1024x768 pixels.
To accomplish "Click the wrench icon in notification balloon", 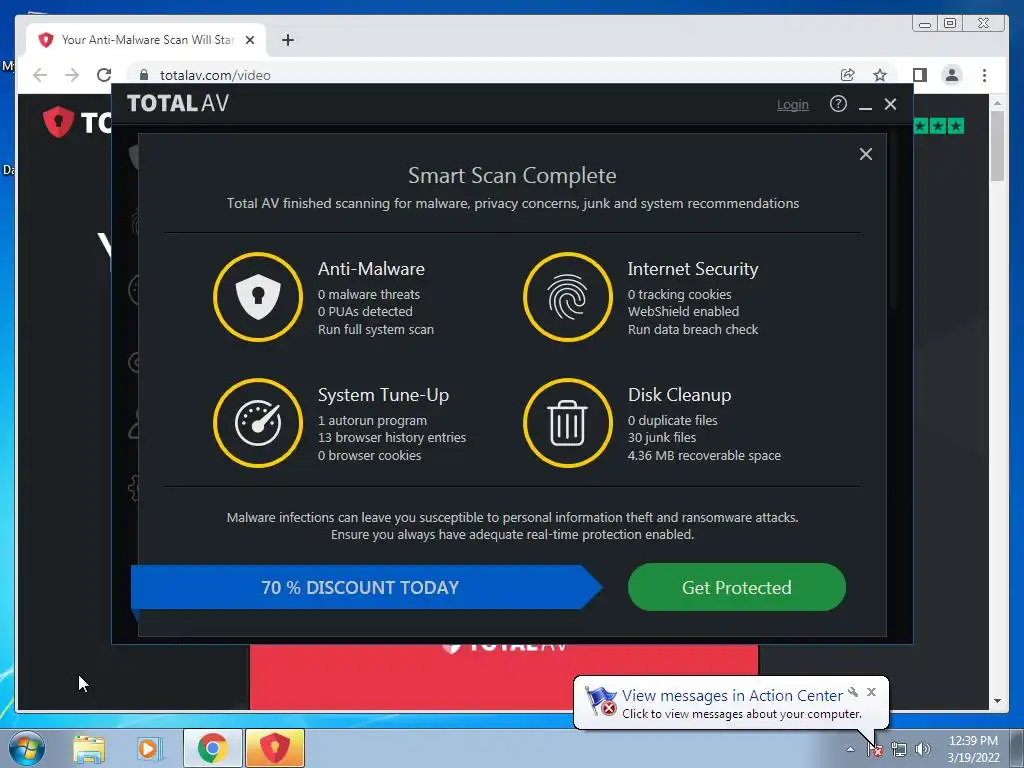I will [853, 692].
